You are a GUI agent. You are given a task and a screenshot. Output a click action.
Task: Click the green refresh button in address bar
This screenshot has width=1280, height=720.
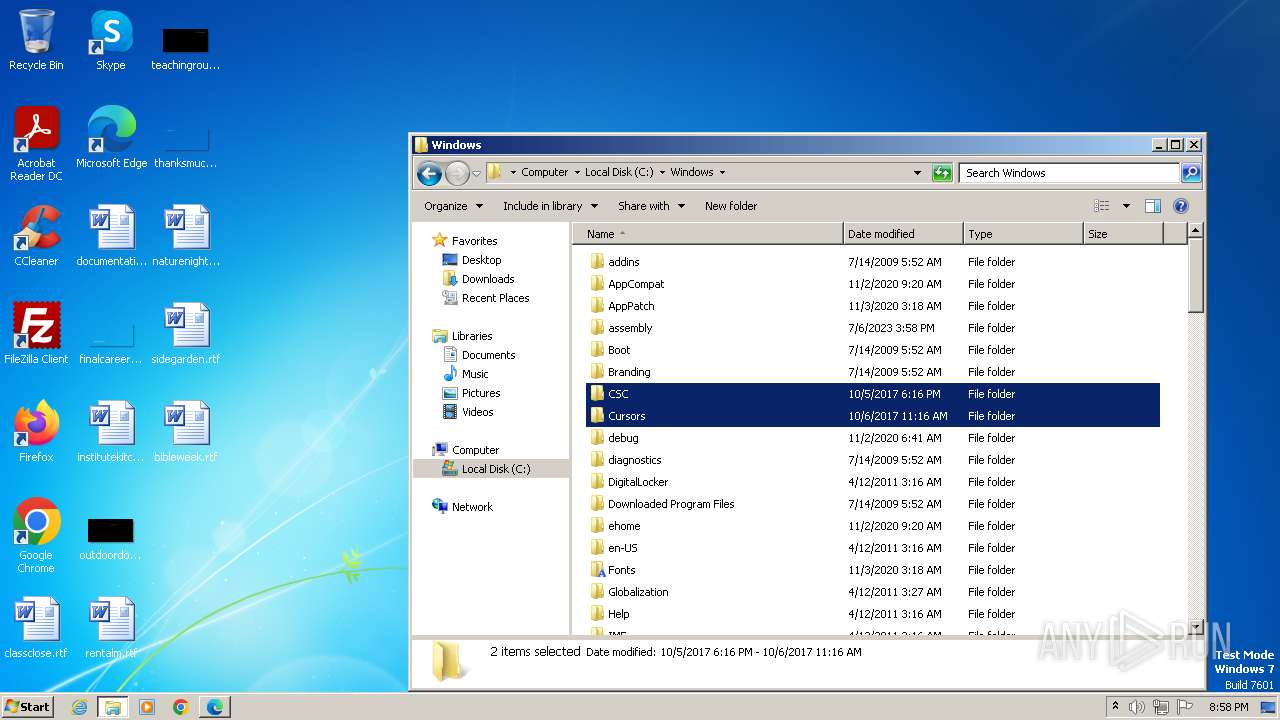pos(942,173)
